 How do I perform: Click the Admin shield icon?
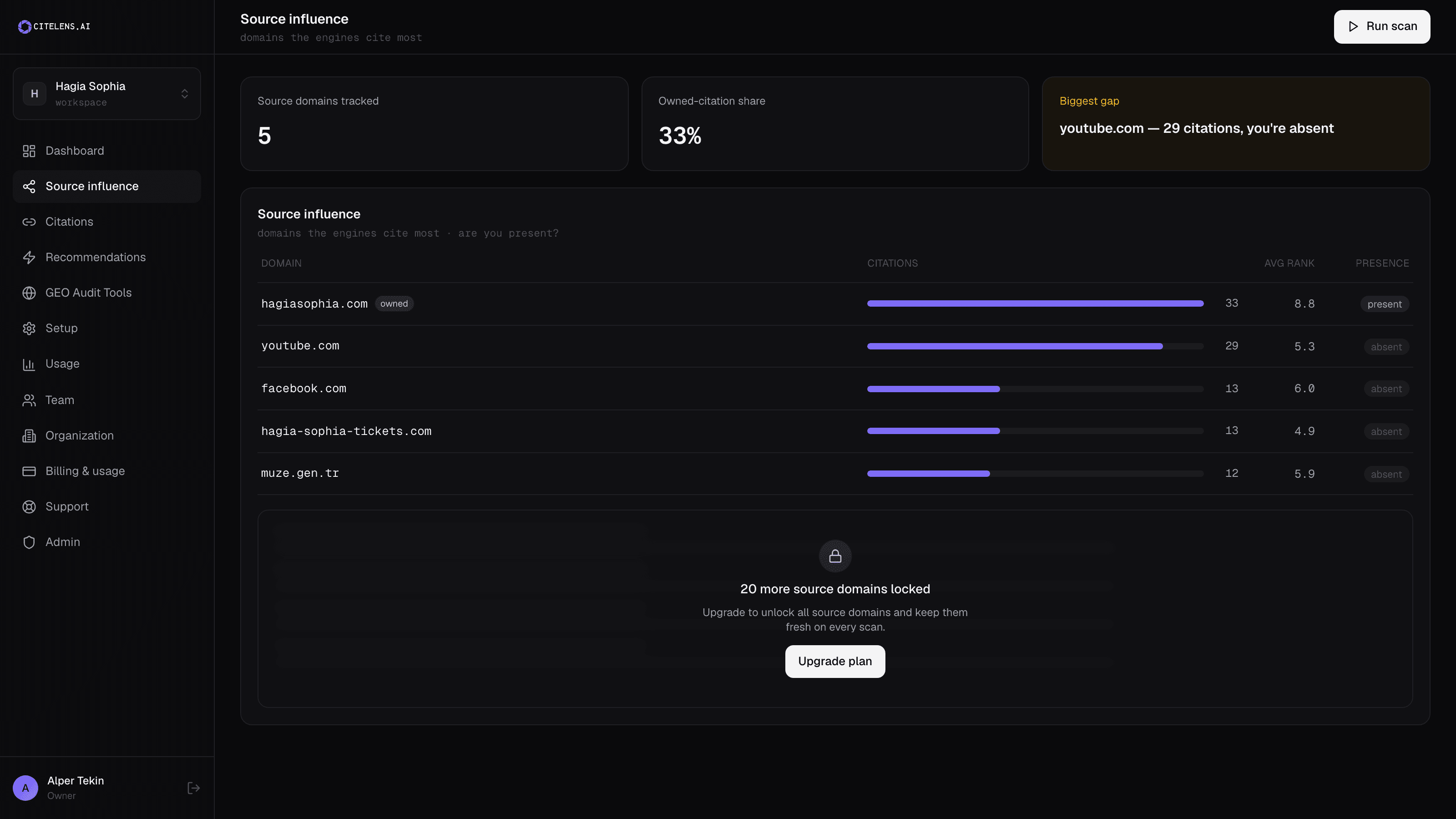29,543
